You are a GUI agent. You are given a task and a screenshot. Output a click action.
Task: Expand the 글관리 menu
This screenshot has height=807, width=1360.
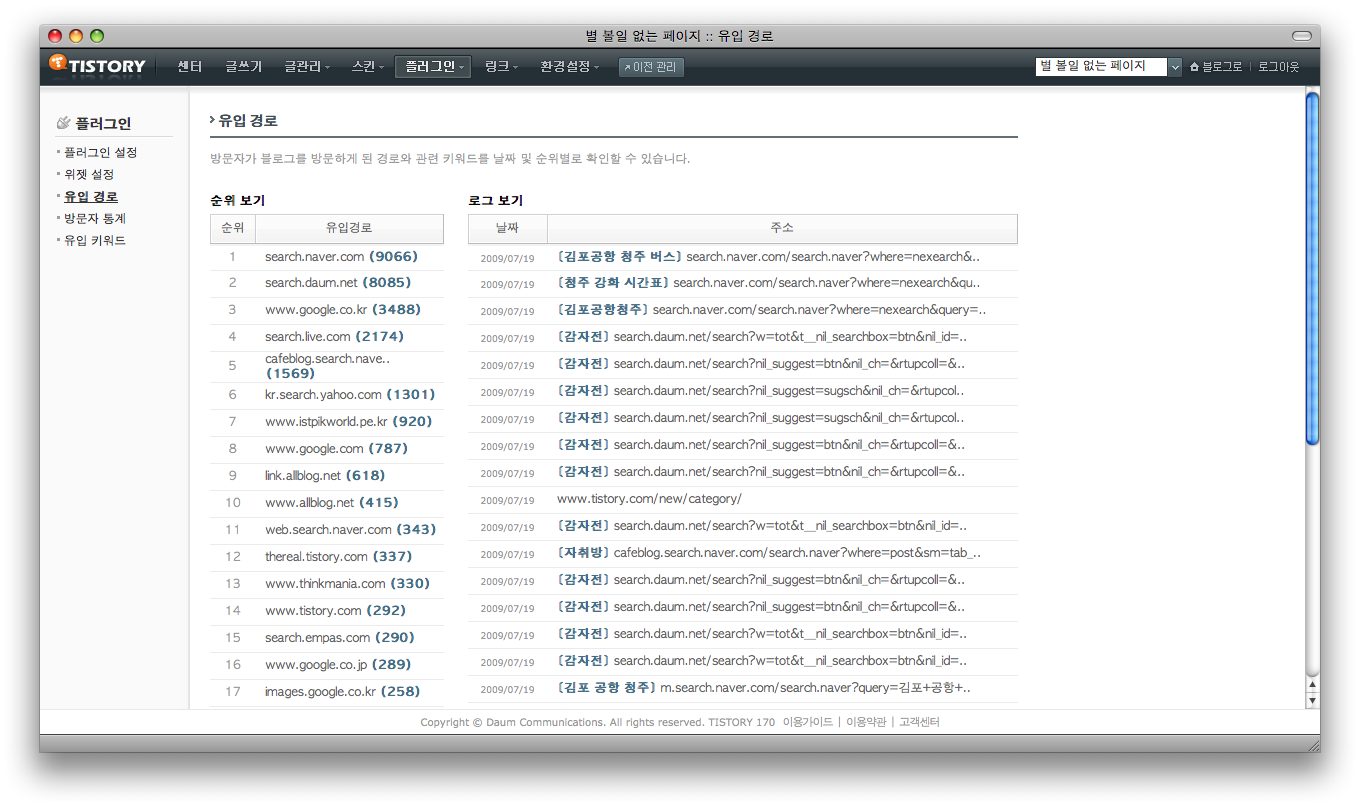point(306,67)
